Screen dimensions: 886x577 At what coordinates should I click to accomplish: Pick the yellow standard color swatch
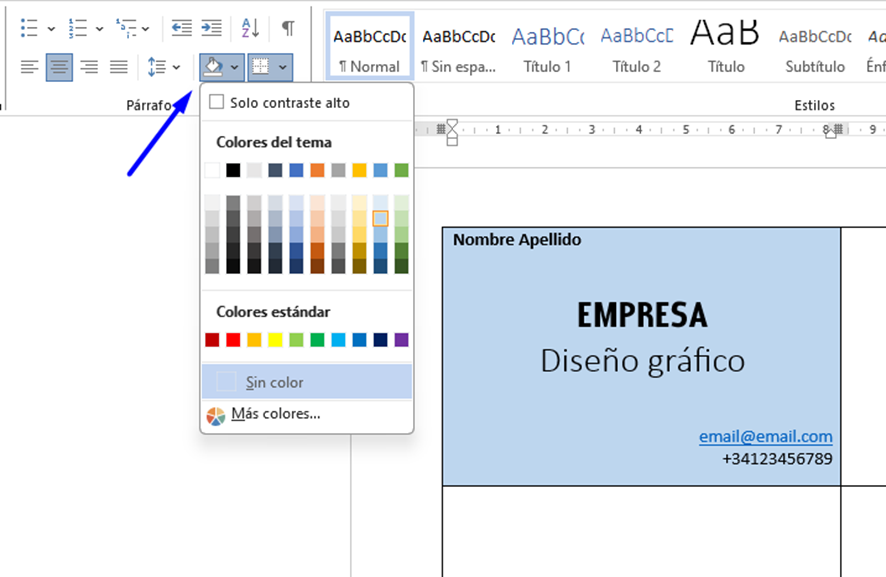pyautogui.click(x=275, y=340)
